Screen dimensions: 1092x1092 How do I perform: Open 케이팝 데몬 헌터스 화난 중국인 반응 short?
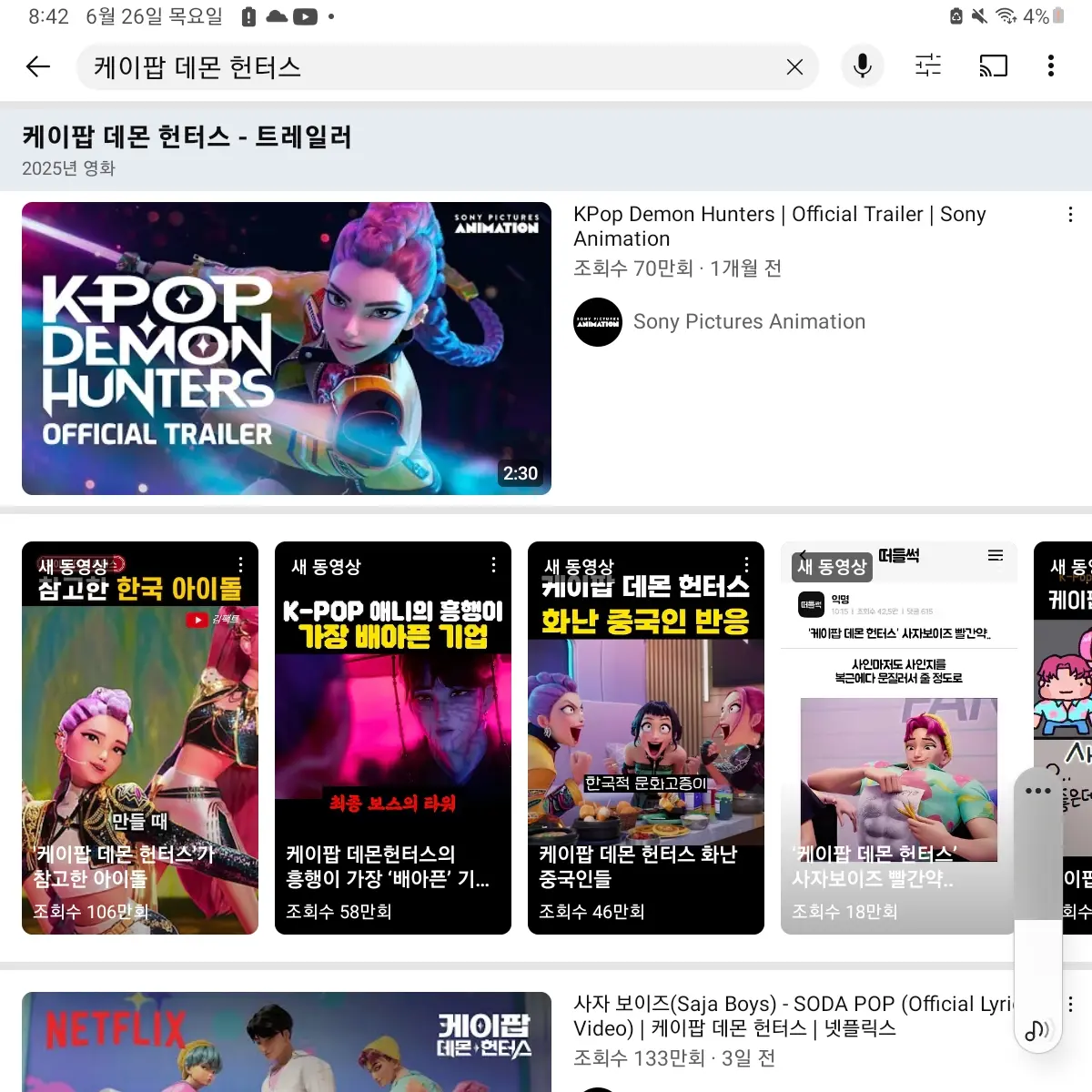[646, 738]
